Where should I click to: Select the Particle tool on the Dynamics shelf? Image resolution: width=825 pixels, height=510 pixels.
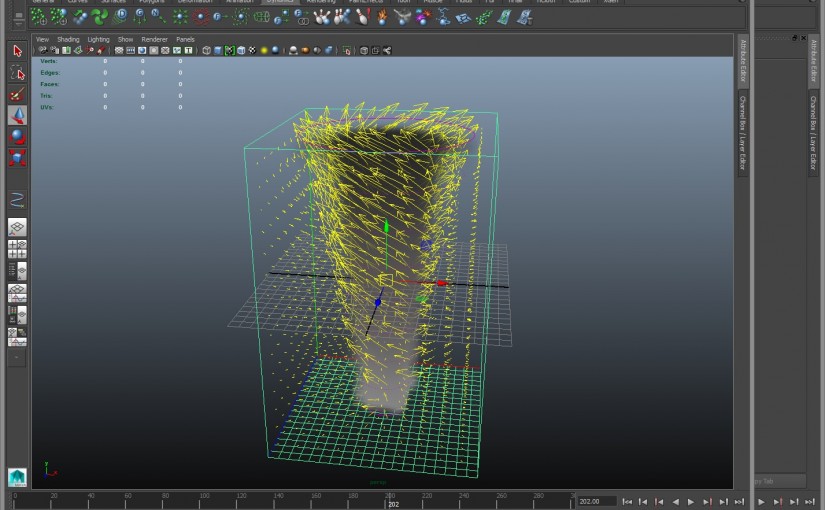tap(38, 17)
